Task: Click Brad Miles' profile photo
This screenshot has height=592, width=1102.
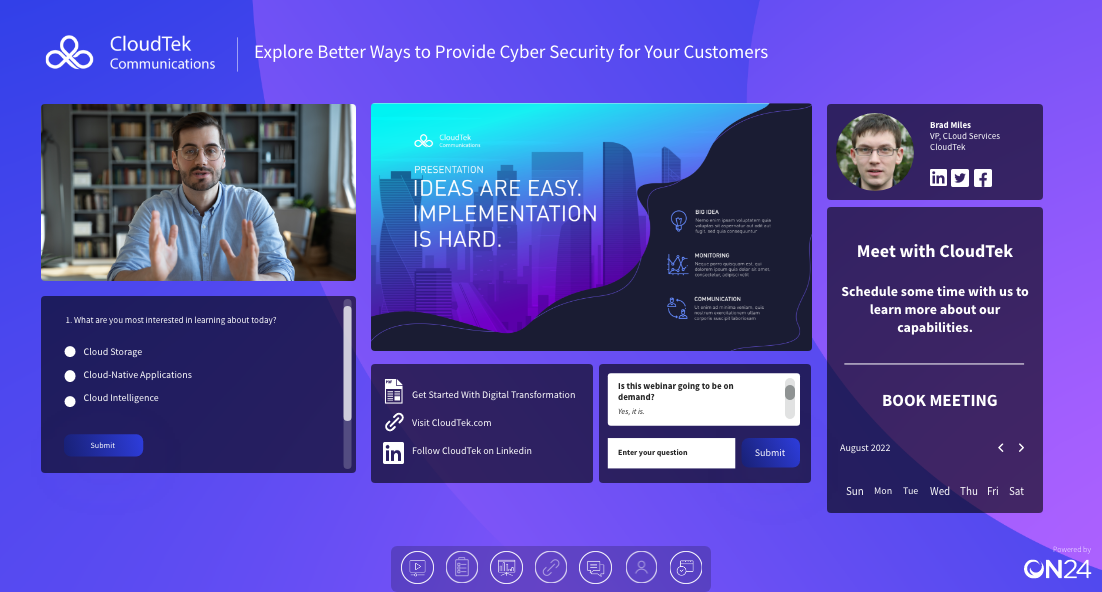Action: (875, 152)
